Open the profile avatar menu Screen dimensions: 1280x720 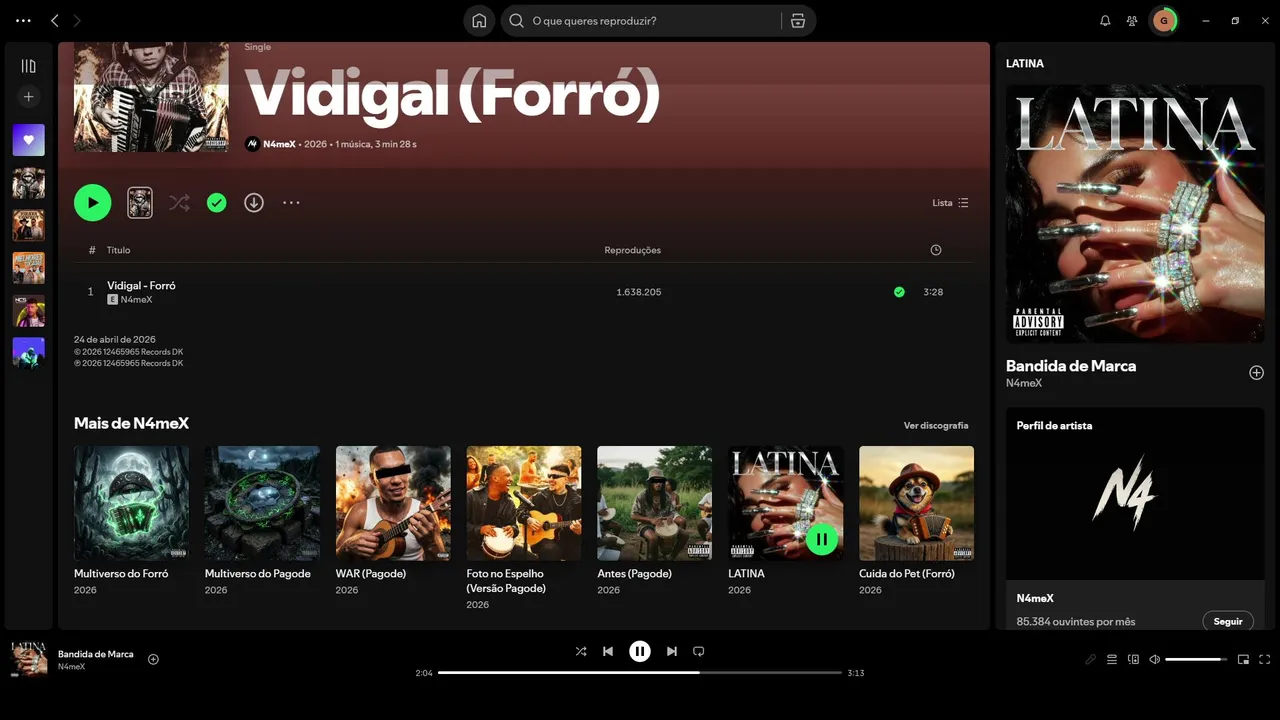coord(1164,21)
